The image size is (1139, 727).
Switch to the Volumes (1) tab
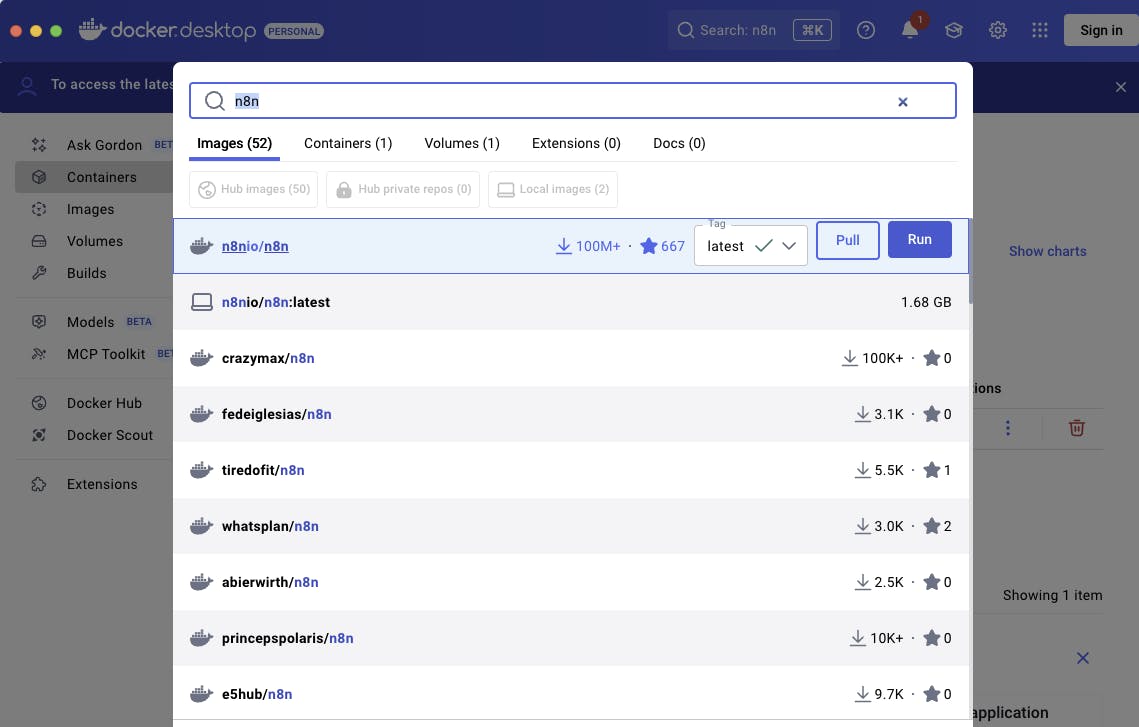[x=462, y=143]
